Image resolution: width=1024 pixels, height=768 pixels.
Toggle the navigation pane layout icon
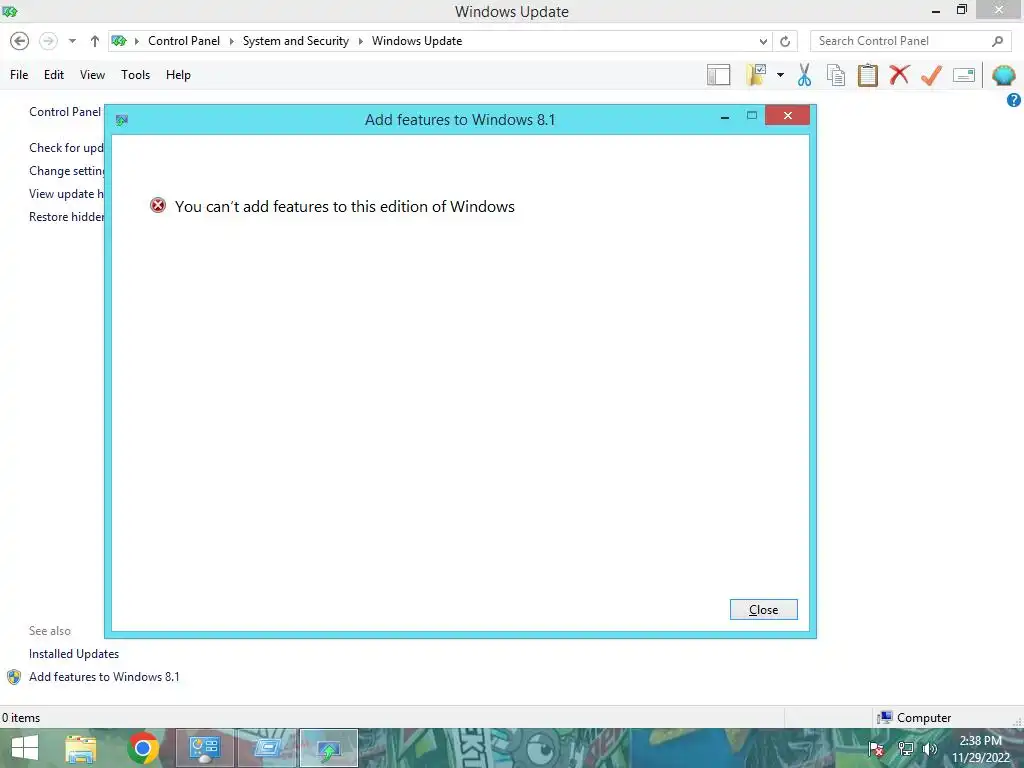coord(718,74)
